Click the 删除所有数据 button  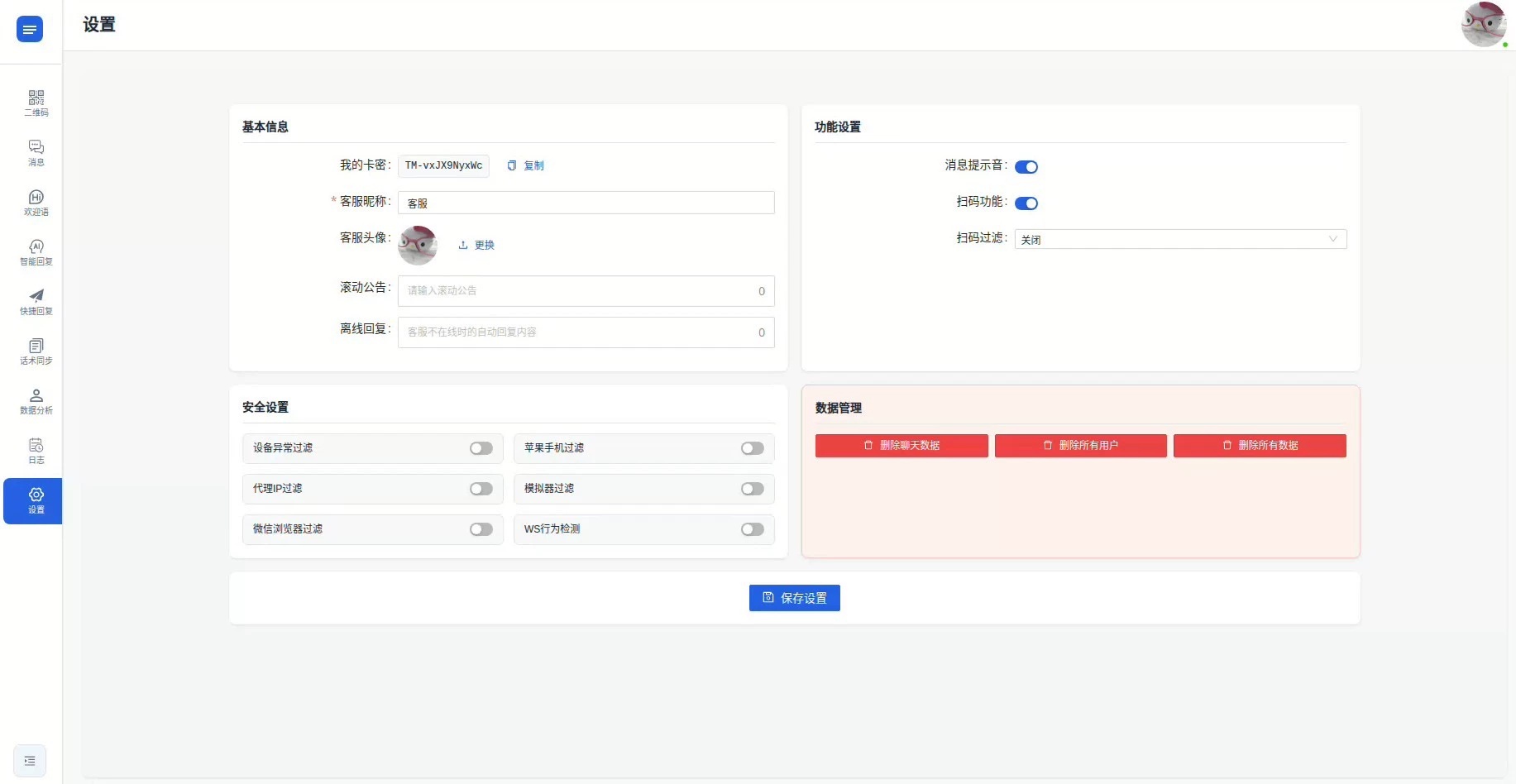coord(1260,446)
